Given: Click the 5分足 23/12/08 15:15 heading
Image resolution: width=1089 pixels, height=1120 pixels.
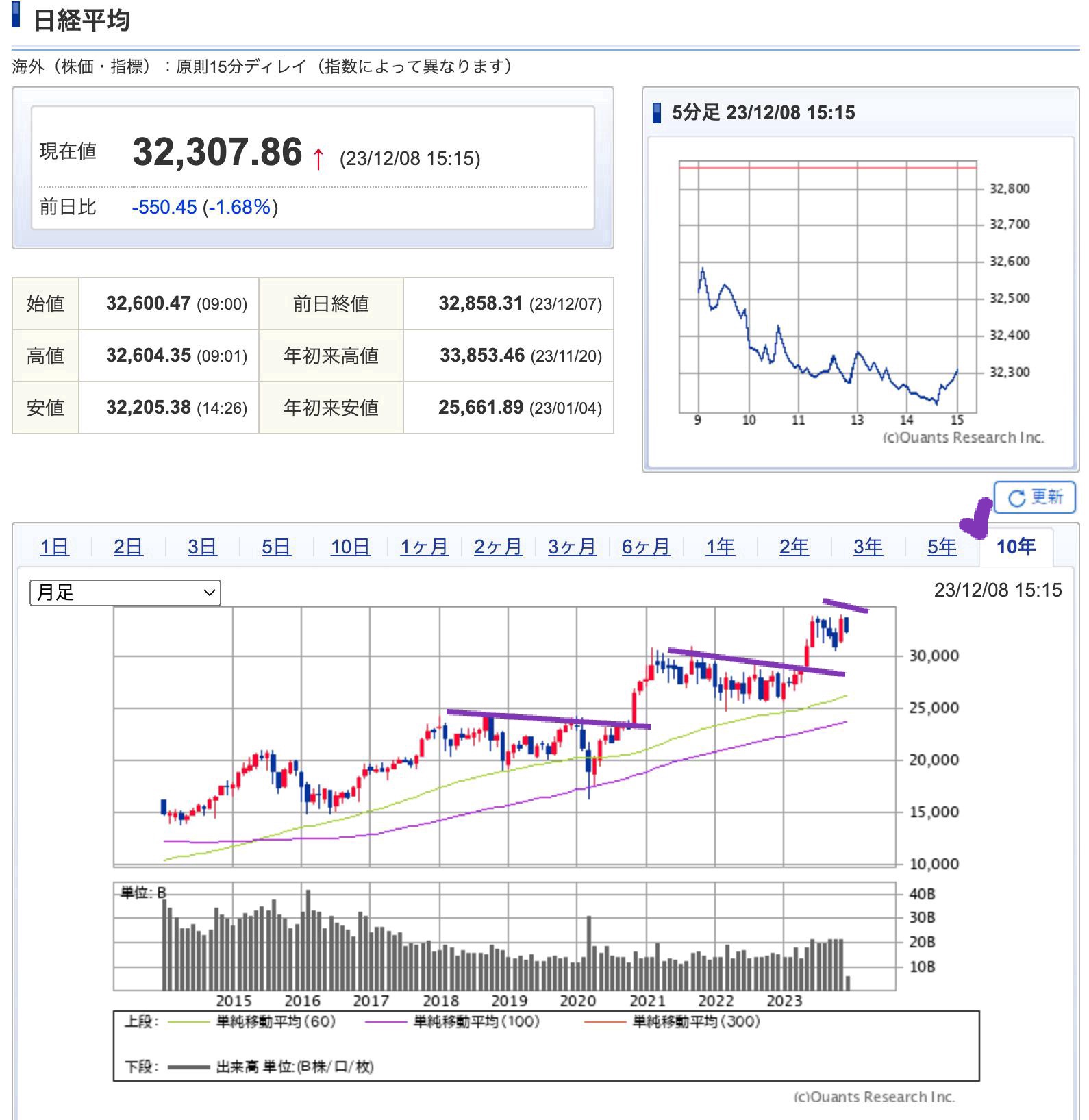Looking at the screenshot, I should [764, 113].
